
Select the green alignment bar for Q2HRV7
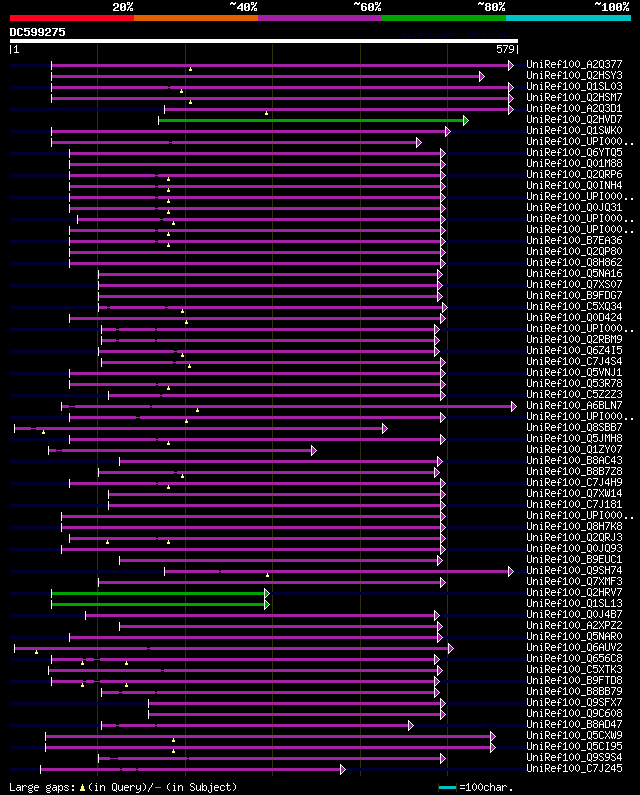[158, 594]
